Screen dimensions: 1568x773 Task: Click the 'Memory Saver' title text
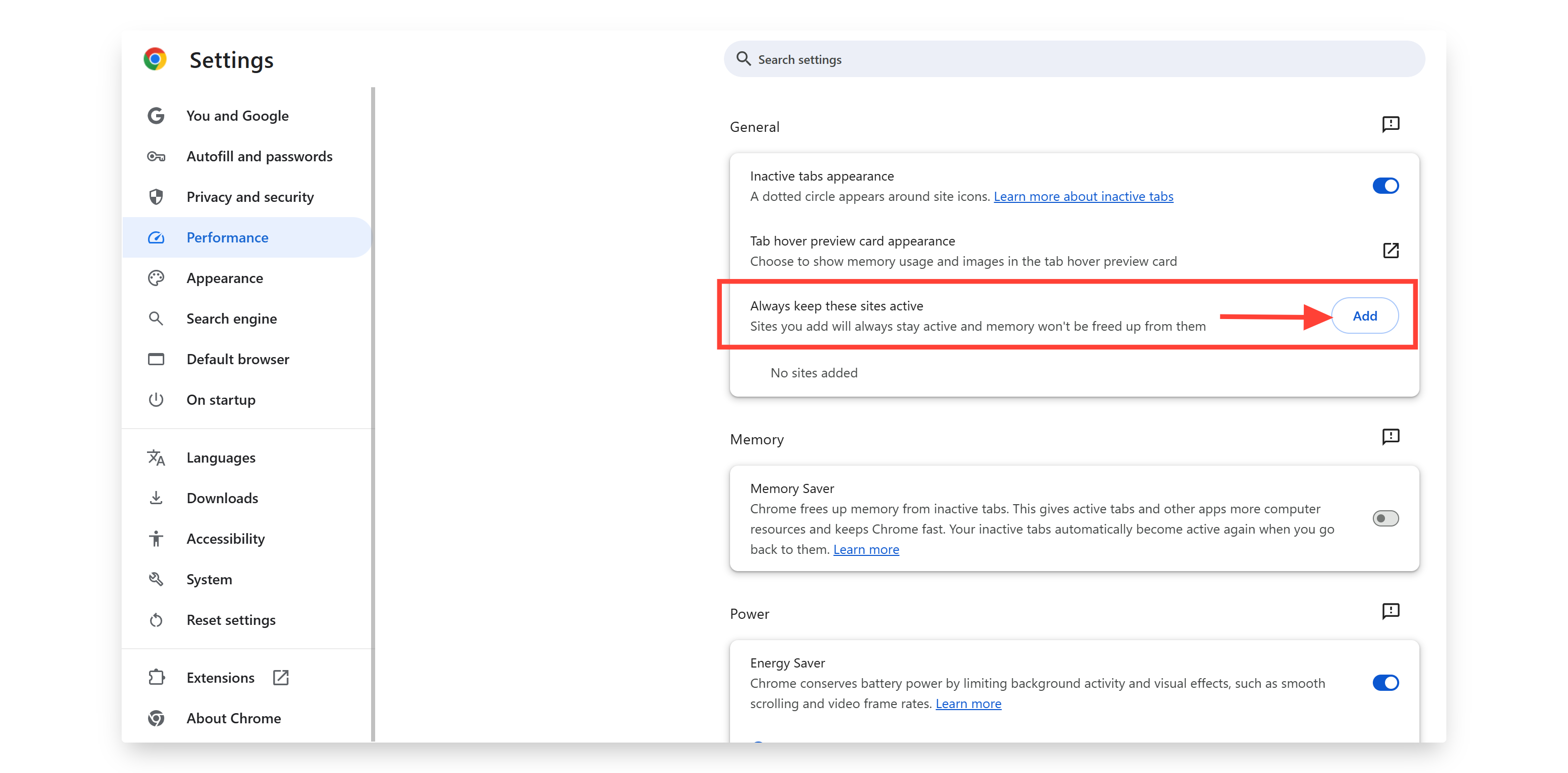792,488
